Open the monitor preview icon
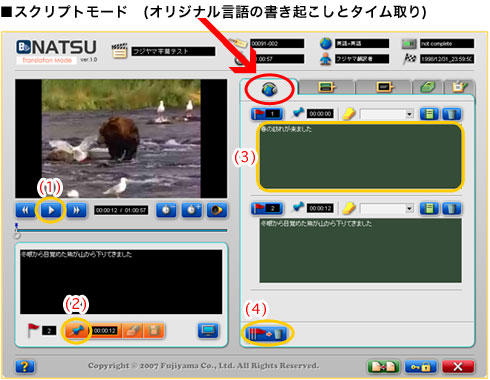The height and width of the screenshot is (380, 490). tap(208, 330)
